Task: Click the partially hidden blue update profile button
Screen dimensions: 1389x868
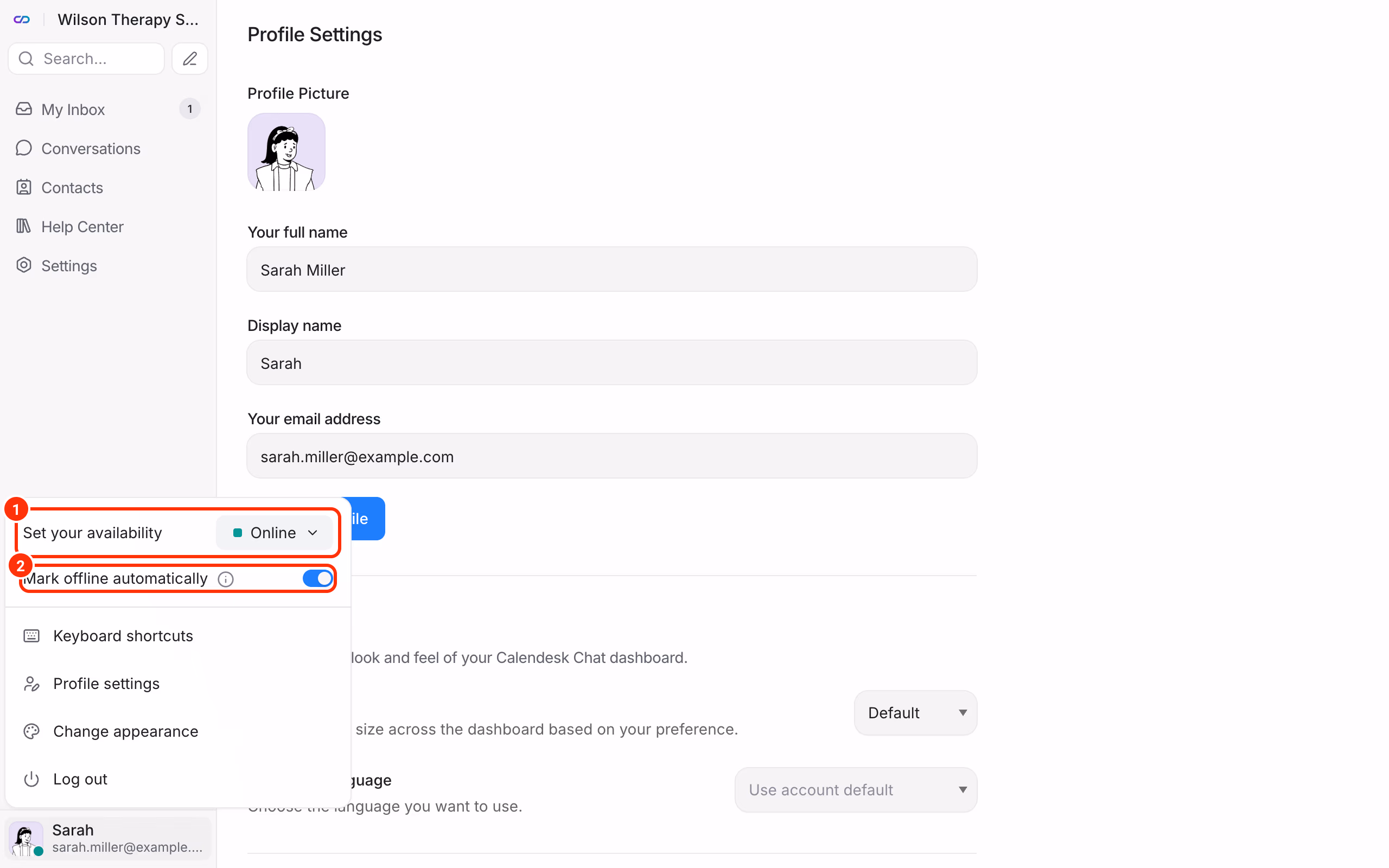Action: pos(367,519)
